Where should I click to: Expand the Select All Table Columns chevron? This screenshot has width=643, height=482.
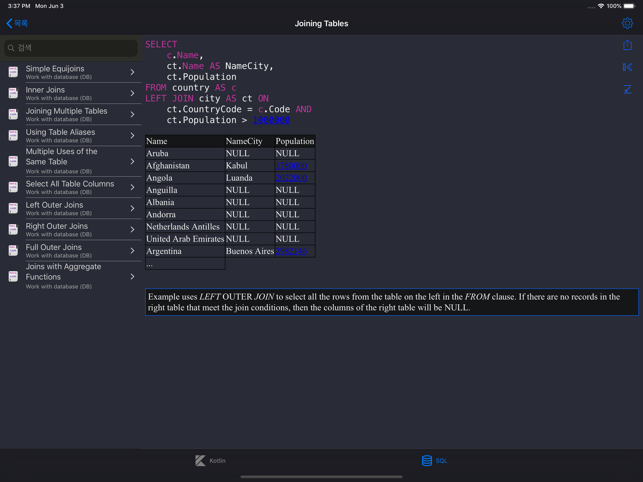pyautogui.click(x=132, y=187)
